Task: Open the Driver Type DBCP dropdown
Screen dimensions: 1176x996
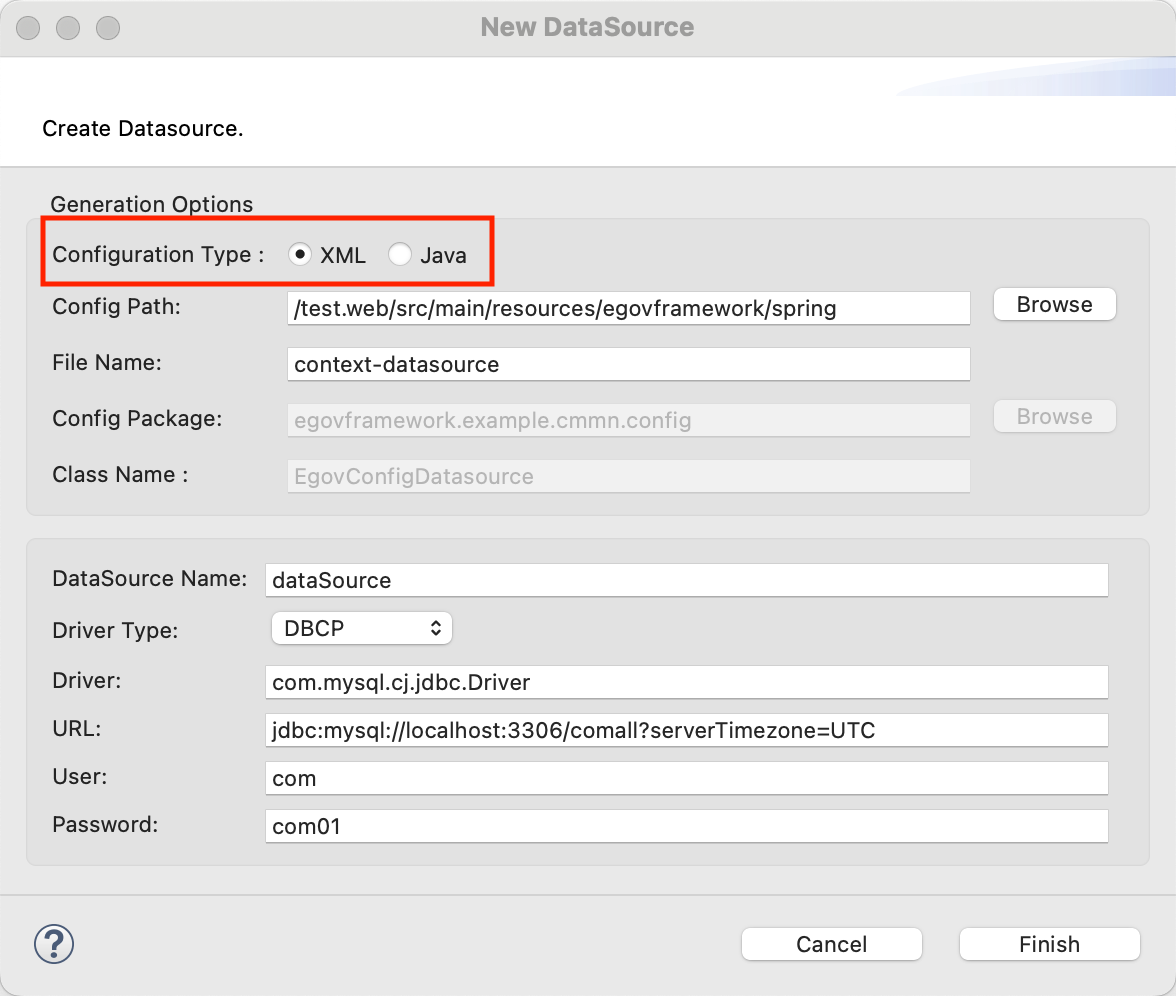Action: [x=361, y=629]
